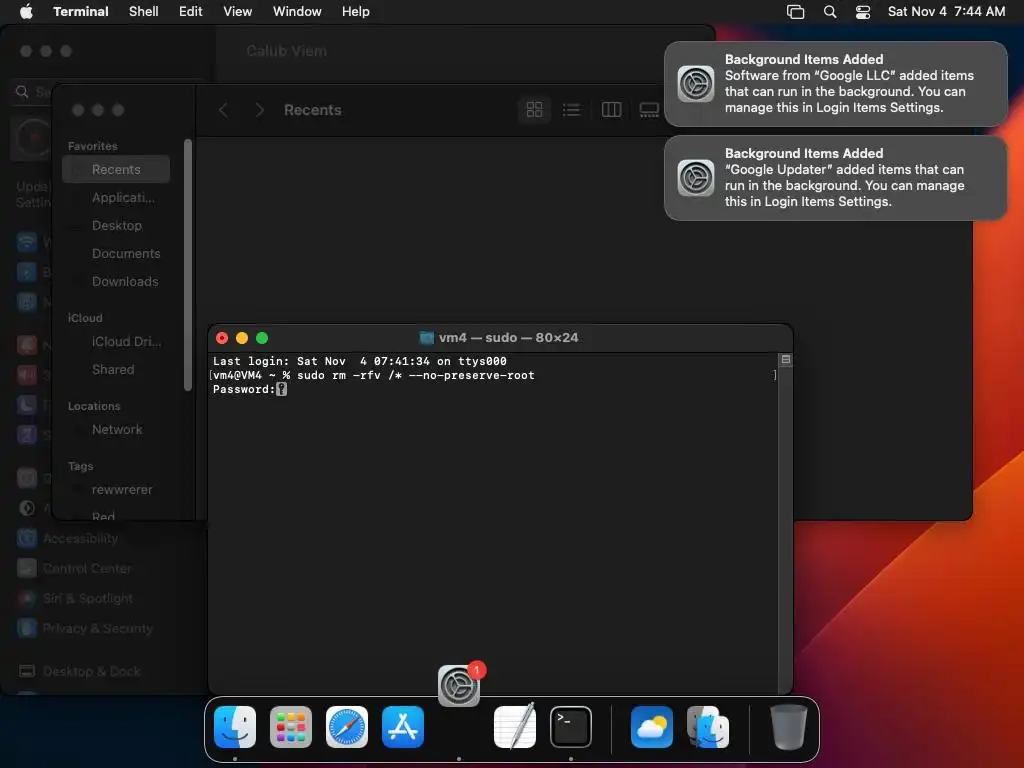This screenshot has height=768, width=1024.
Task: Open Finder from the Dock
Action: click(x=234, y=726)
